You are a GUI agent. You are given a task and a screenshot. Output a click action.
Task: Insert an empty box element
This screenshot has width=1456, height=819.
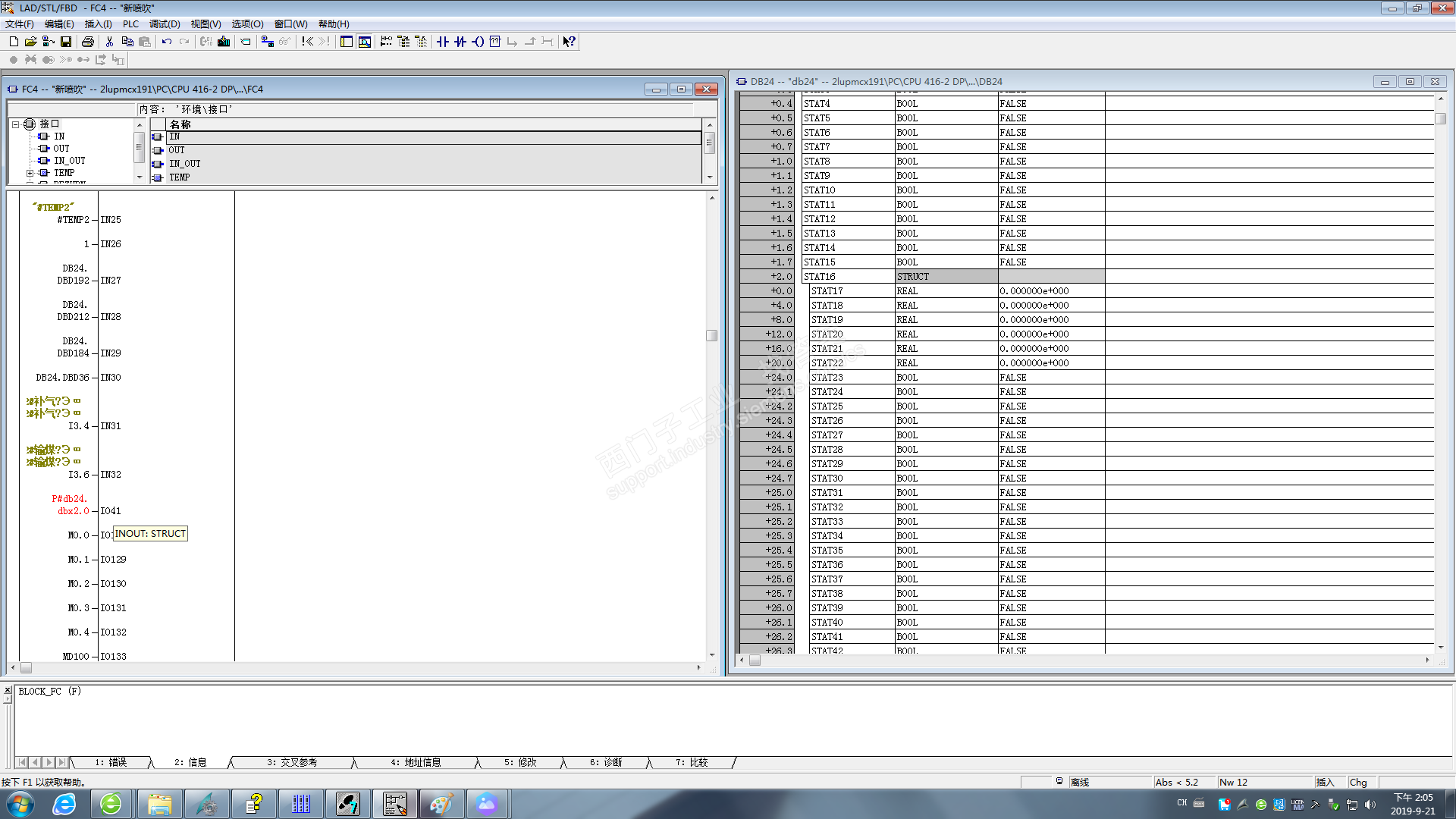pyautogui.click(x=495, y=42)
